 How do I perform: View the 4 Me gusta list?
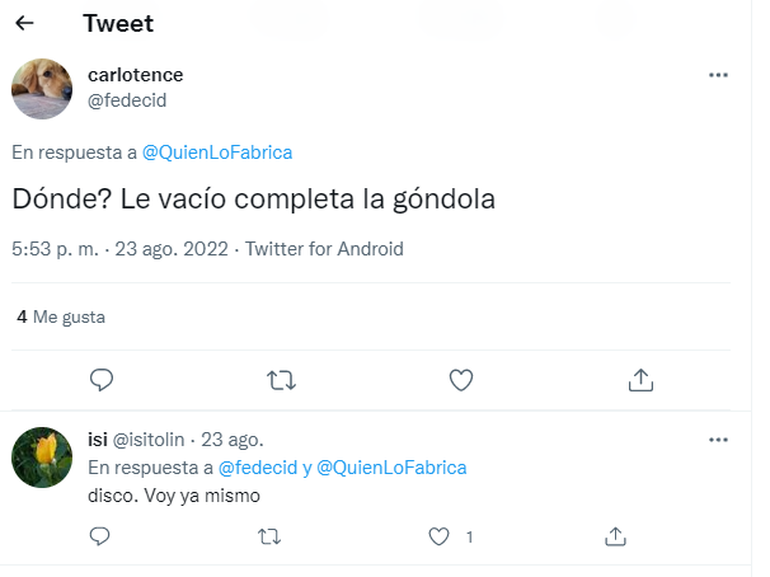click(x=61, y=317)
